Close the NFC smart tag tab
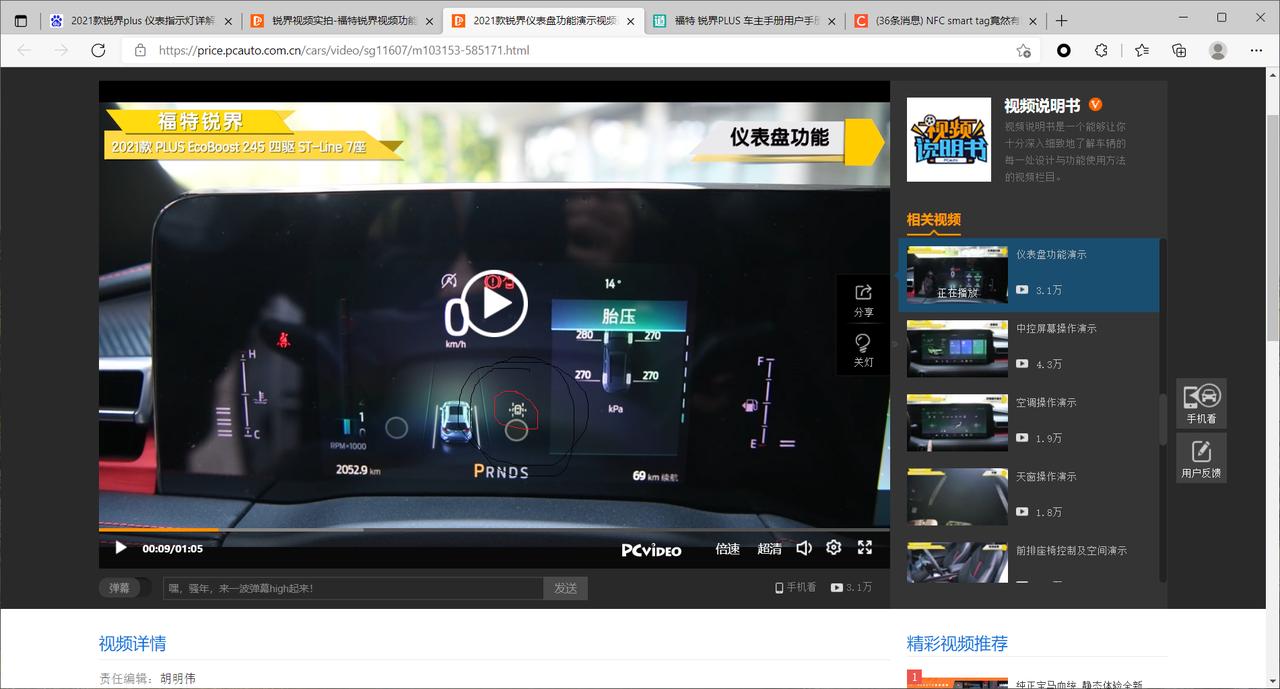This screenshot has width=1280, height=689. coord(1033,21)
